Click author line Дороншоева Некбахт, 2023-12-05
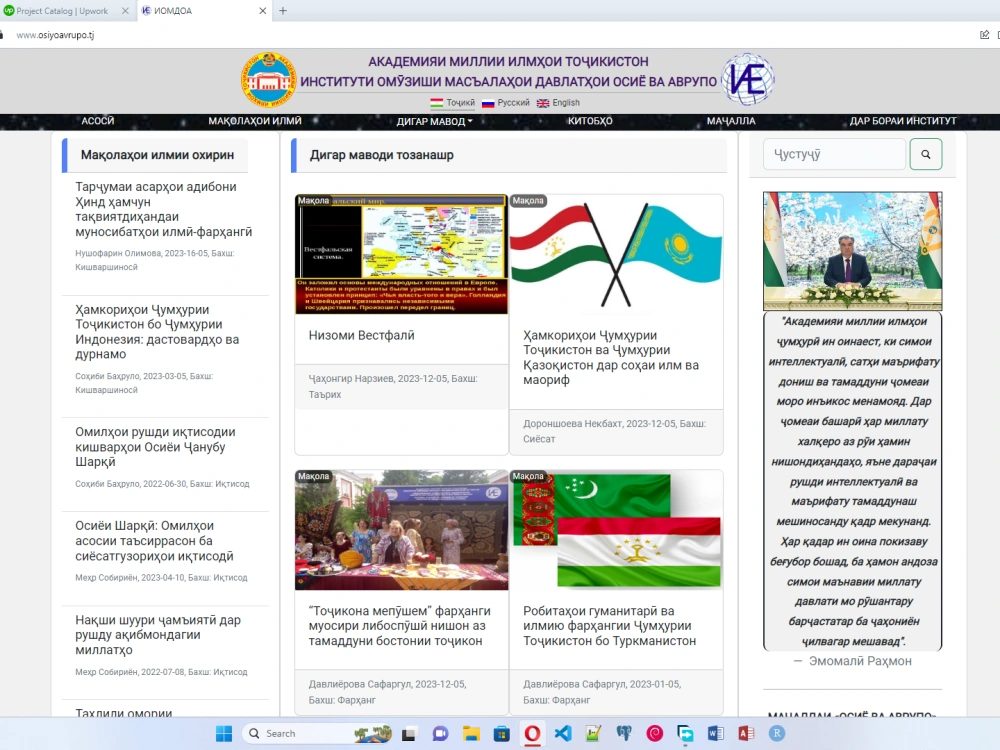Image resolution: width=1000 pixels, height=750 pixels. coord(614,431)
